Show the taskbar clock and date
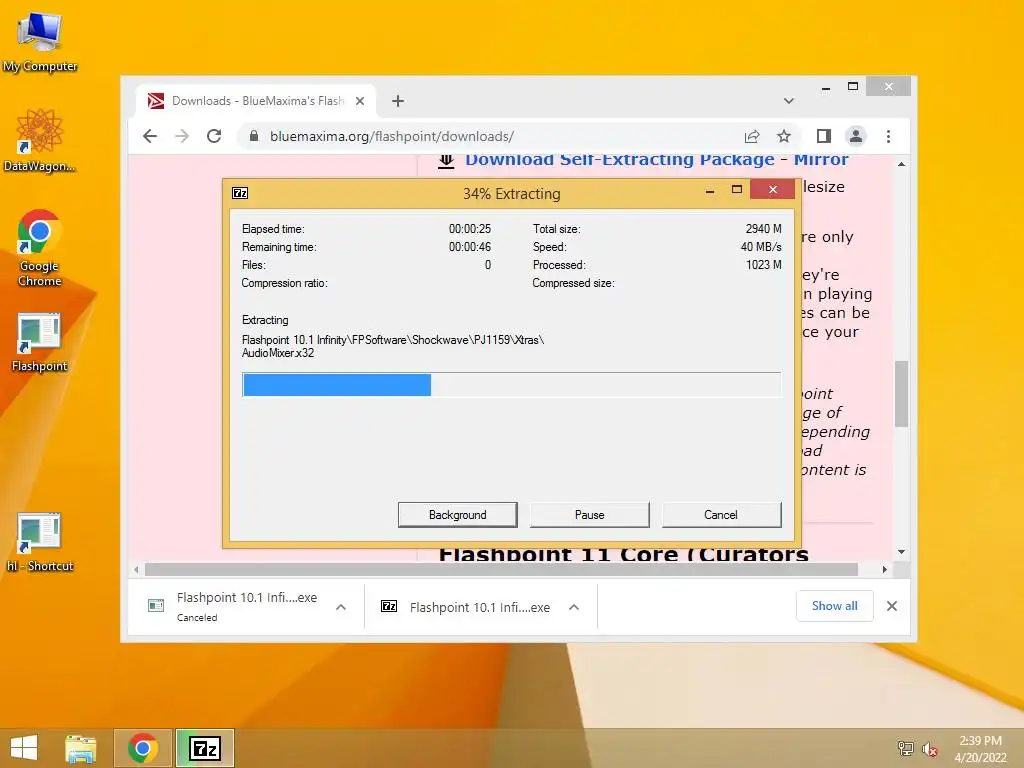This screenshot has width=1024, height=768. click(980, 748)
